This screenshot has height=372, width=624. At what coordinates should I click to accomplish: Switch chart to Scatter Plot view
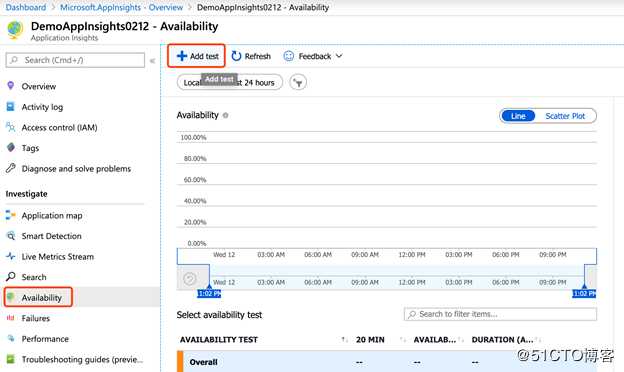(565, 116)
